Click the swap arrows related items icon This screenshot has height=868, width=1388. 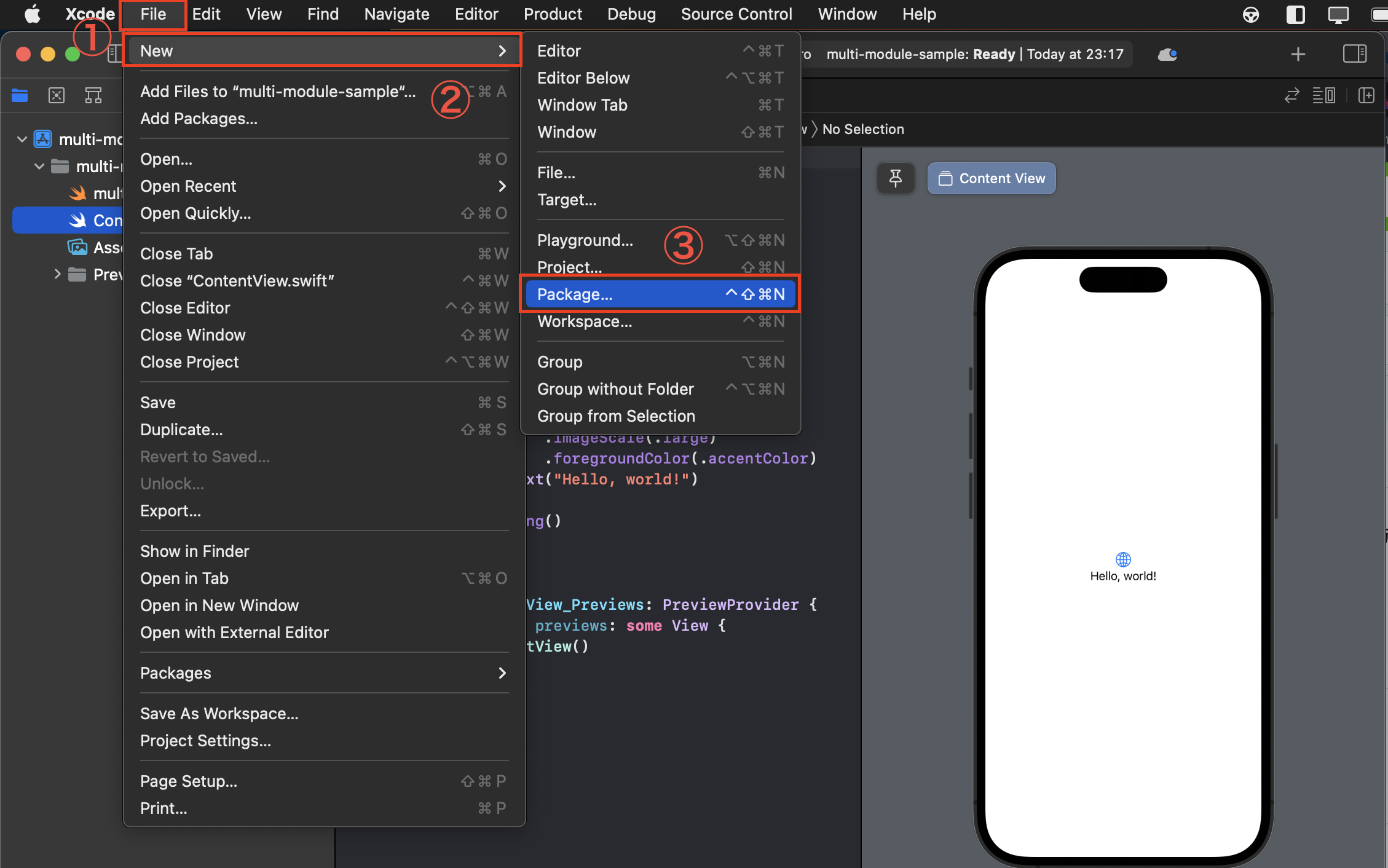[1291, 95]
